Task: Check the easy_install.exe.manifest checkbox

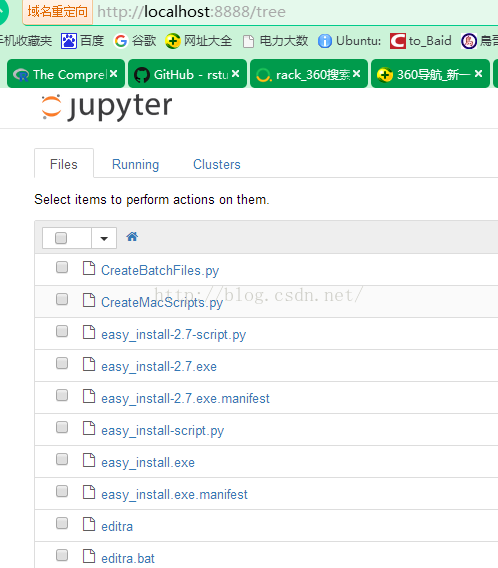Action: click(62, 491)
